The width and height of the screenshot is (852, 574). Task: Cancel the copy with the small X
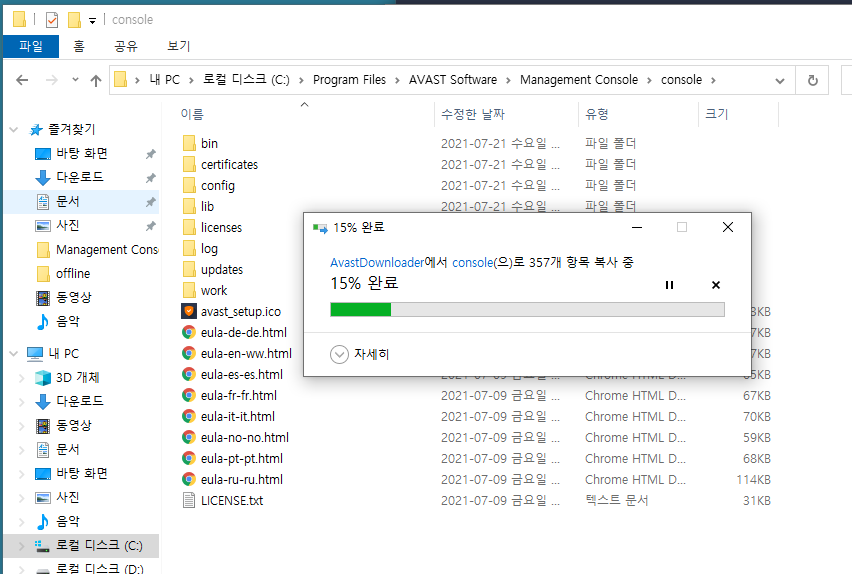716,285
